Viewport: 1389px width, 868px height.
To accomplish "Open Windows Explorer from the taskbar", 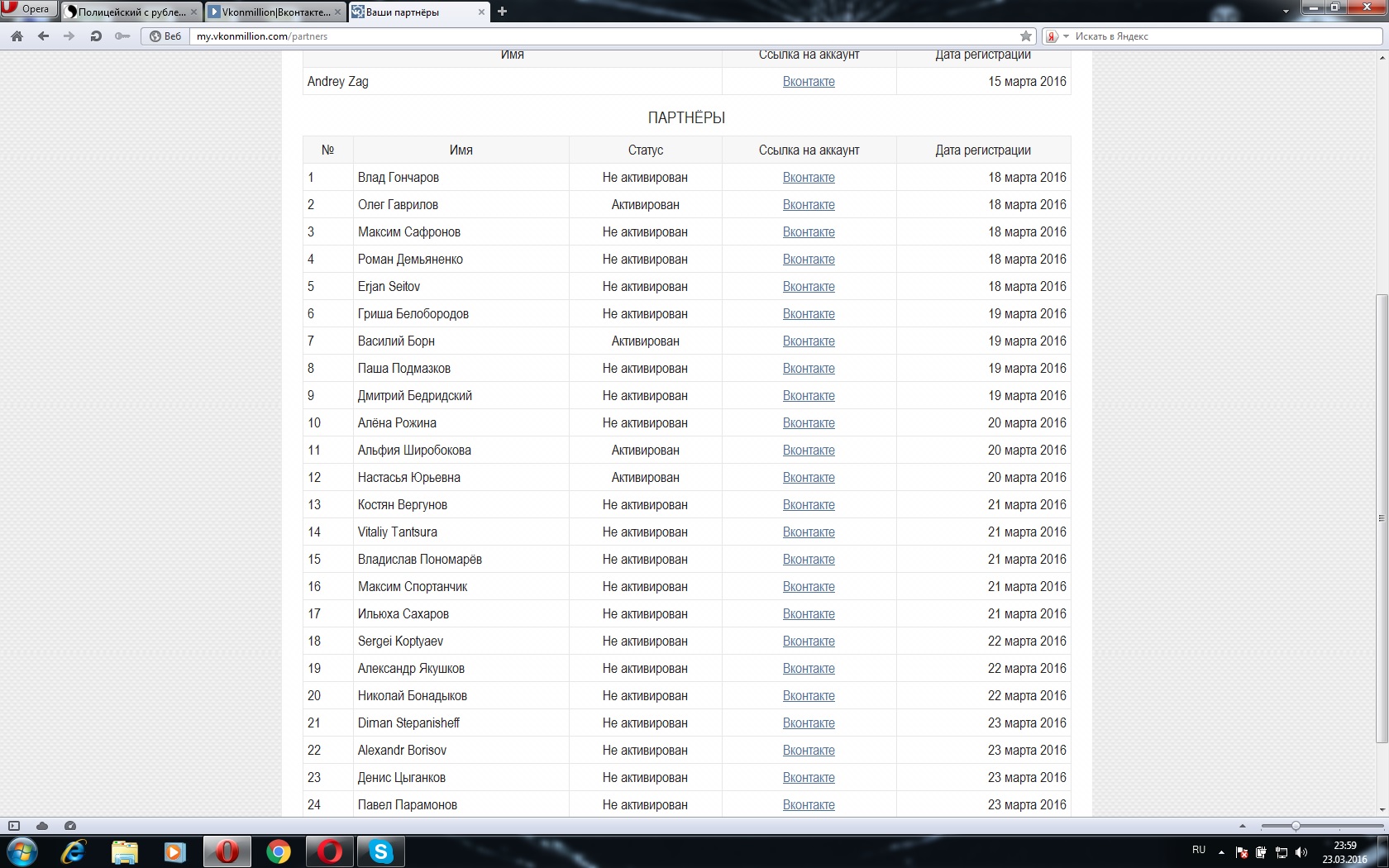I will coord(125,851).
